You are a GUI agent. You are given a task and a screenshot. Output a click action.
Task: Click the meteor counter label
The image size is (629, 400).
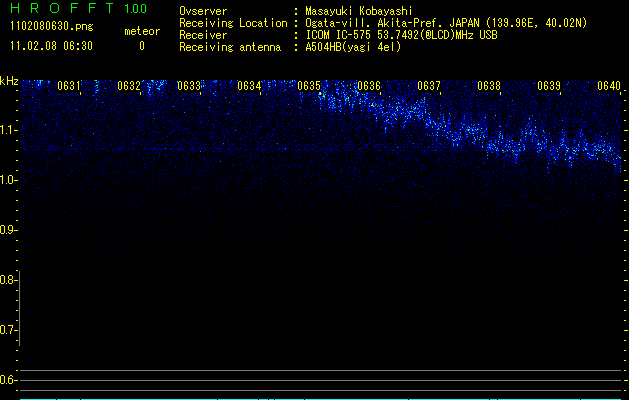pyautogui.click(x=142, y=31)
